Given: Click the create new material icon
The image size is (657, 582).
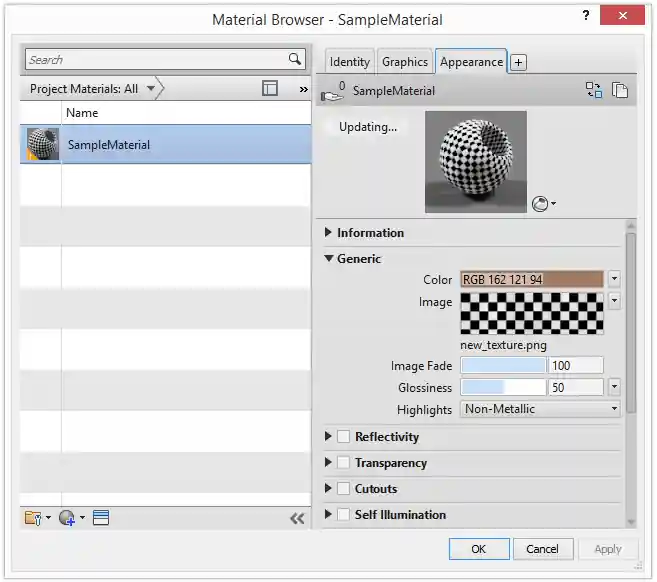Looking at the screenshot, I should 68,518.
